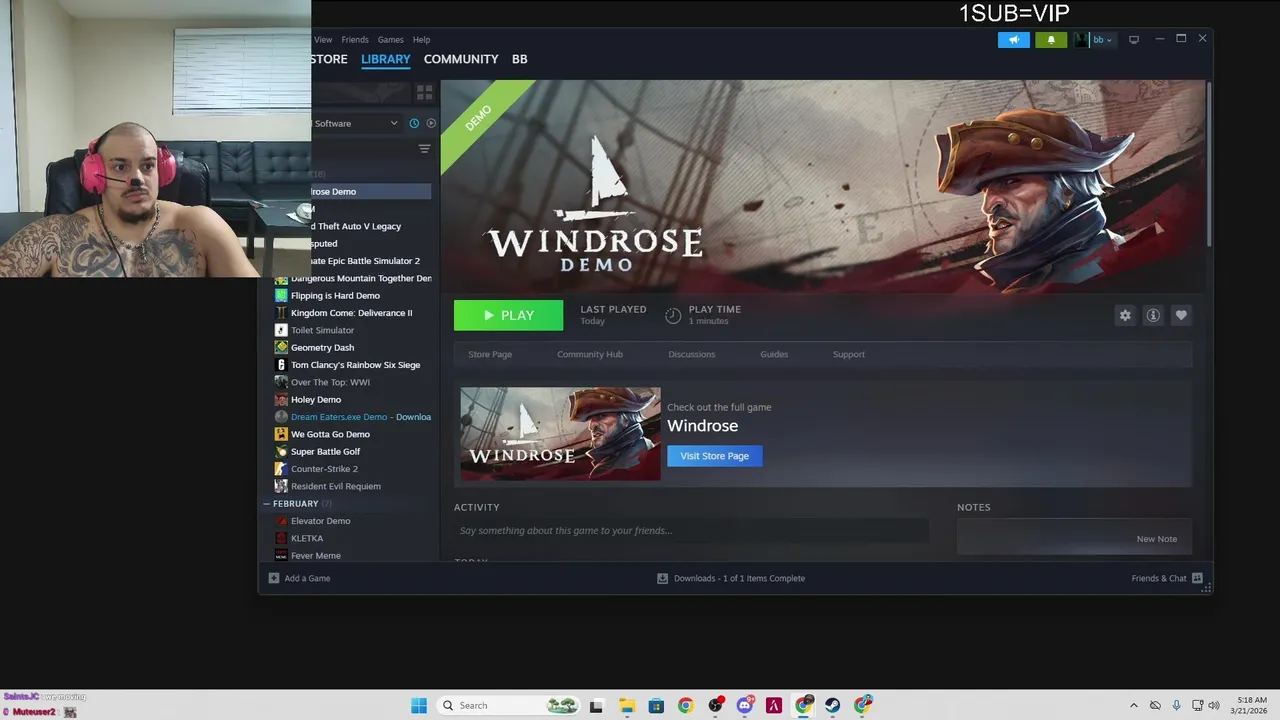This screenshot has height=720, width=1280.
Task: Select Counter-Strike 2 game icon
Action: [x=281, y=469]
